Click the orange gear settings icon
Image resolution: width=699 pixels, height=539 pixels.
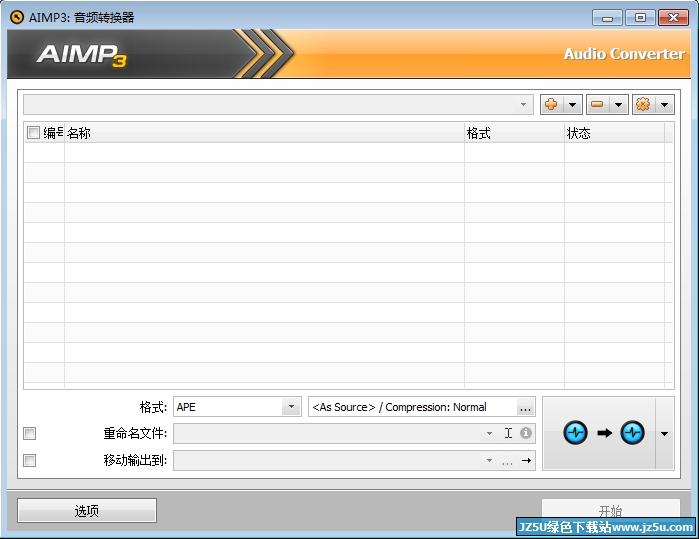[x=643, y=105]
